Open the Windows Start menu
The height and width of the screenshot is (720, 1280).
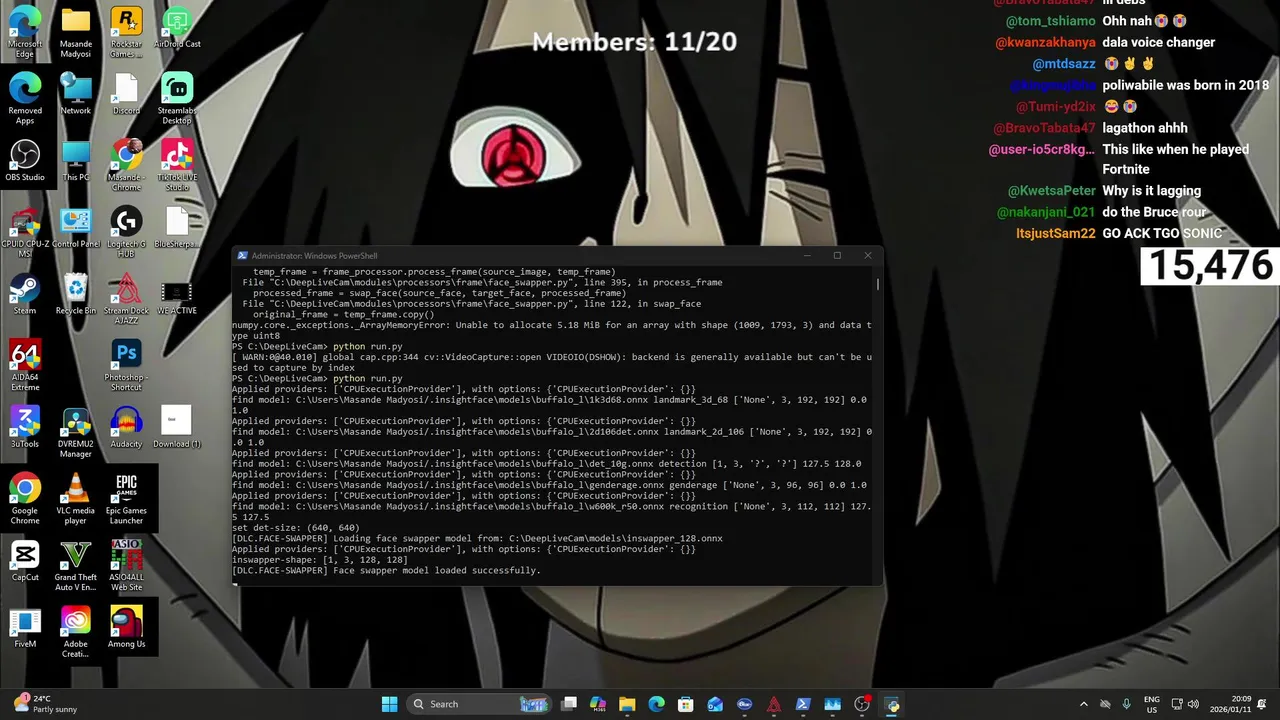coord(389,704)
